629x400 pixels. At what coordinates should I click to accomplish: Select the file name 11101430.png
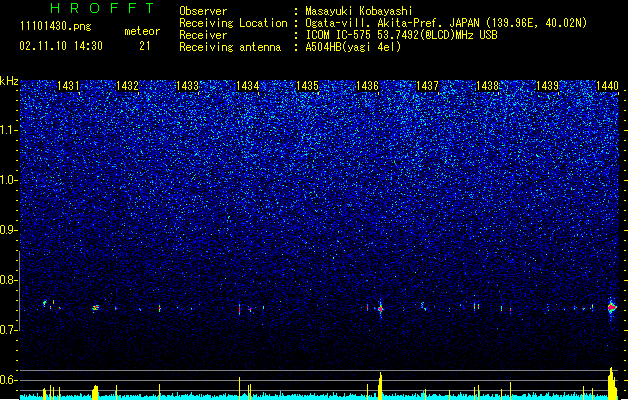[56, 26]
